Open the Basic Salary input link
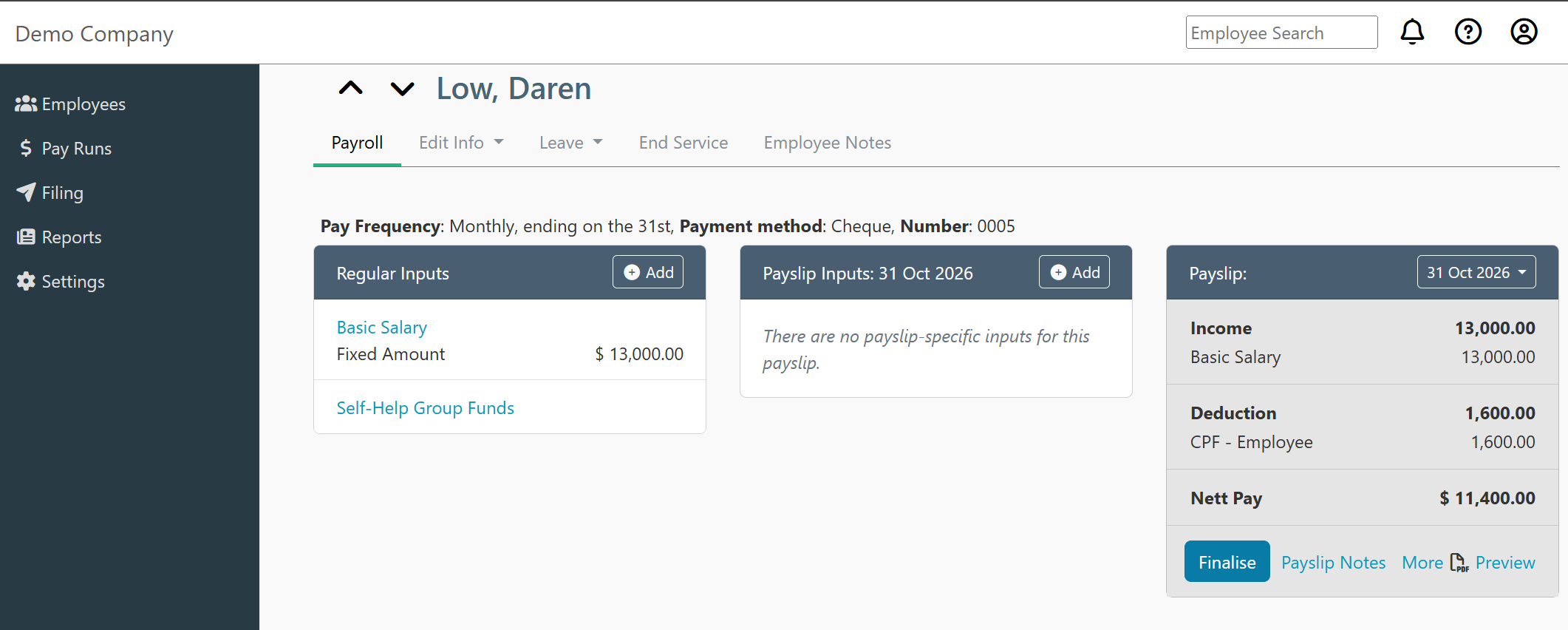The image size is (1568, 630). 382,328
